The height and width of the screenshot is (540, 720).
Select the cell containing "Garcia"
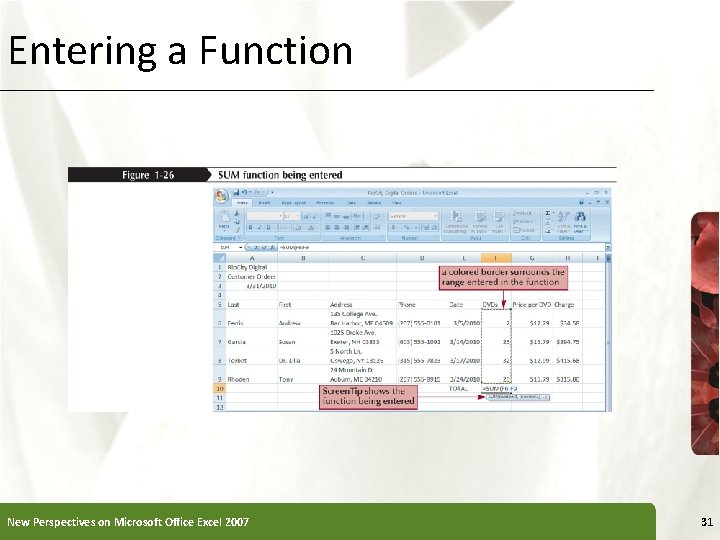tap(252, 337)
